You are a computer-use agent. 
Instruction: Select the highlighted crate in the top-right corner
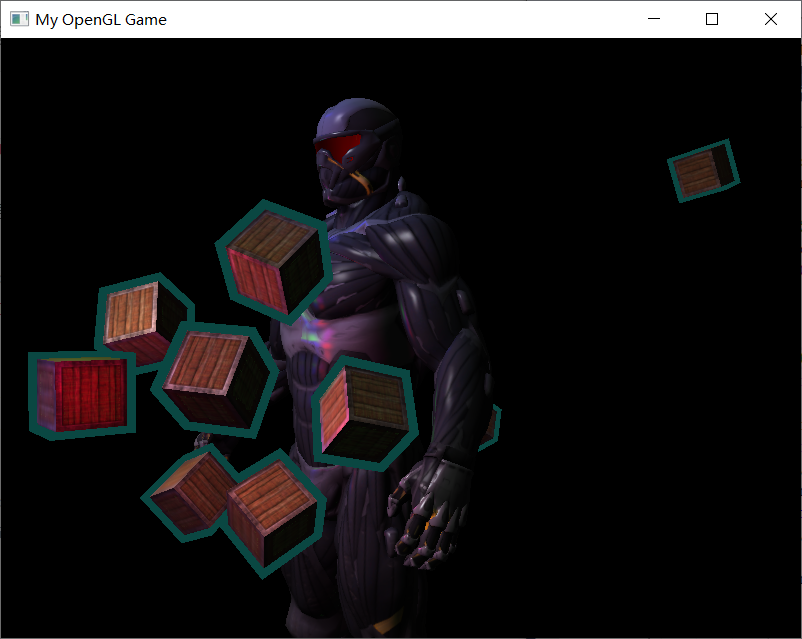pos(703,170)
